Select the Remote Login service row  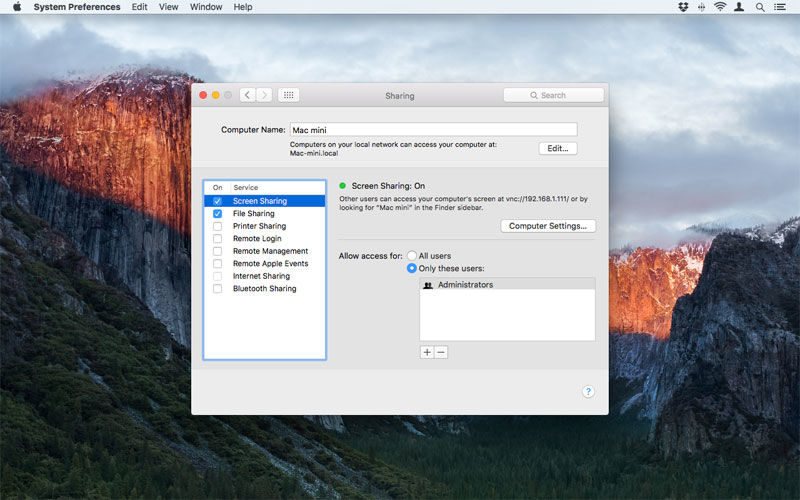(264, 239)
